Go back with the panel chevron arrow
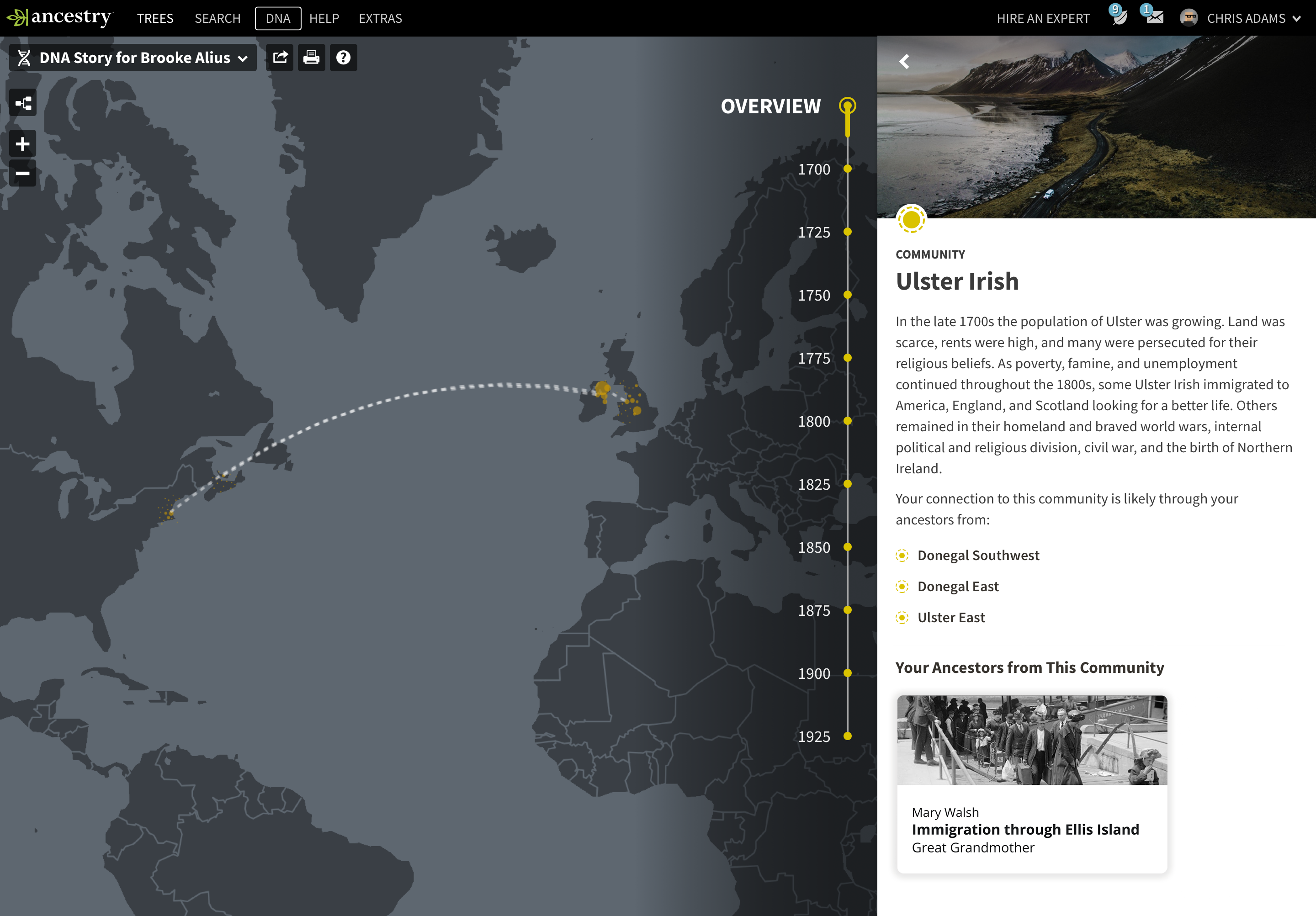Viewport: 1316px width, 916px height. pos(904,61)
